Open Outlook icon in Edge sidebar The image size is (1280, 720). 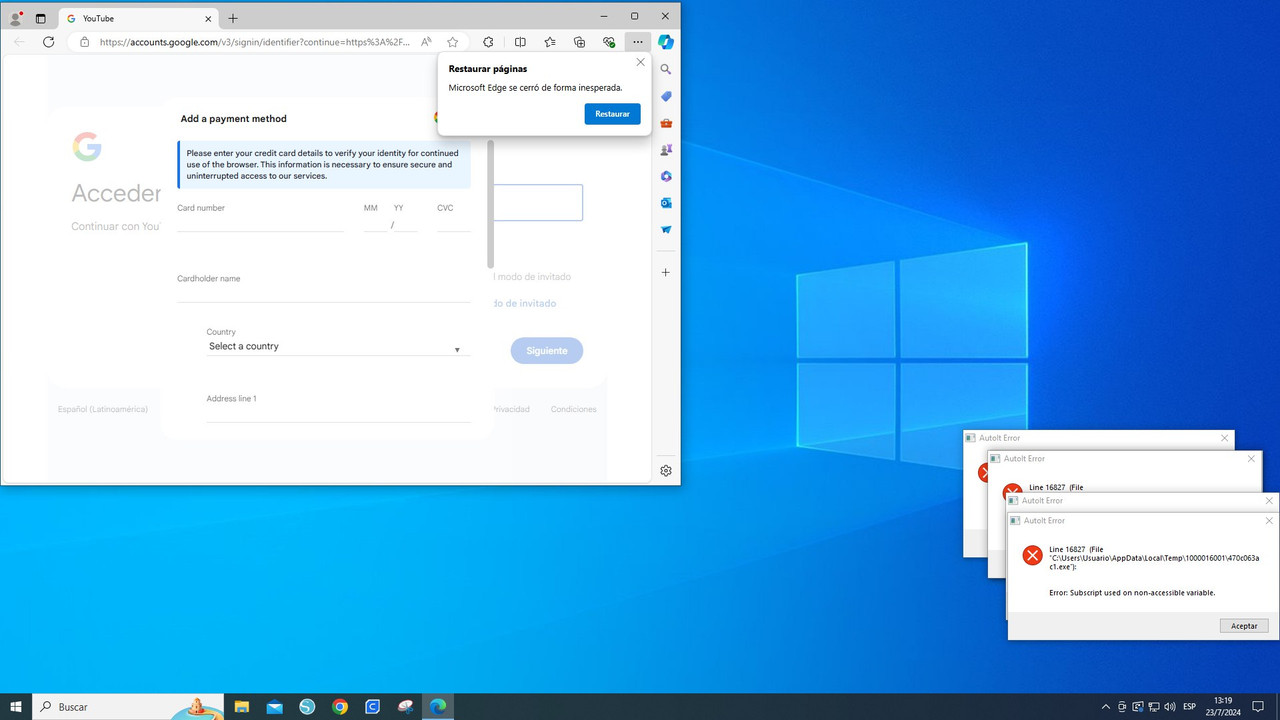click(666, 203)
